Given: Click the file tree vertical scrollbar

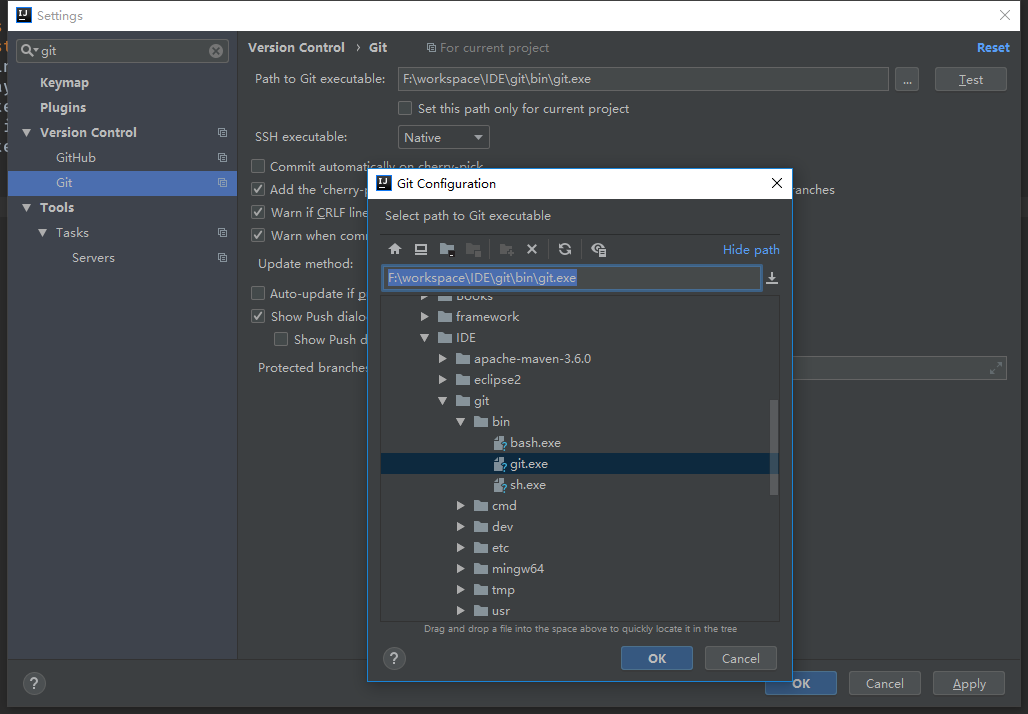Looking at the screenshot, I should 774,445.
